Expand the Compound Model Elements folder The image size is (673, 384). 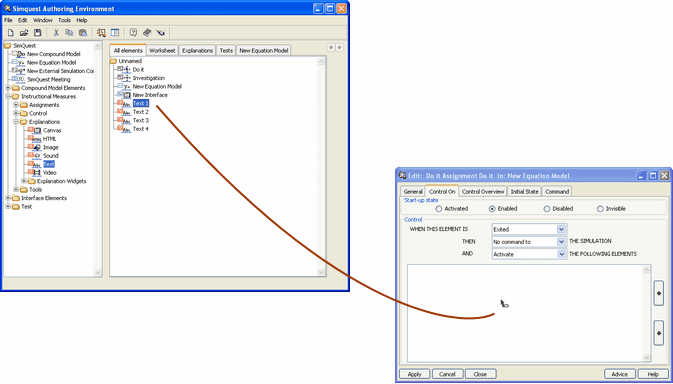click(8, 88)
